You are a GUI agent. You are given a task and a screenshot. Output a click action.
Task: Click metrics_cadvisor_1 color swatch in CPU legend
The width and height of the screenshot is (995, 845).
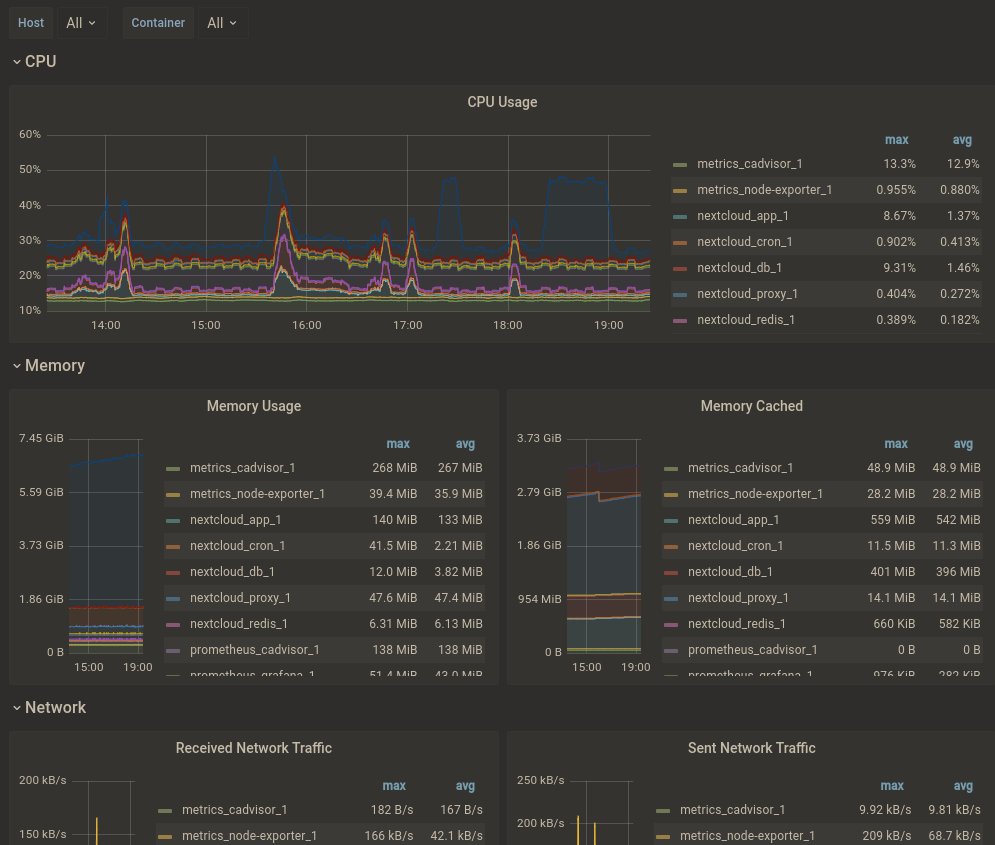[680, 165]
